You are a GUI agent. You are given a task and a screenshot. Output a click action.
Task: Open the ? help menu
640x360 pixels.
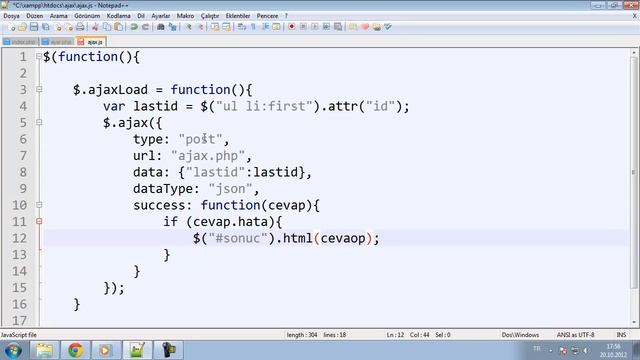[286, 16]
